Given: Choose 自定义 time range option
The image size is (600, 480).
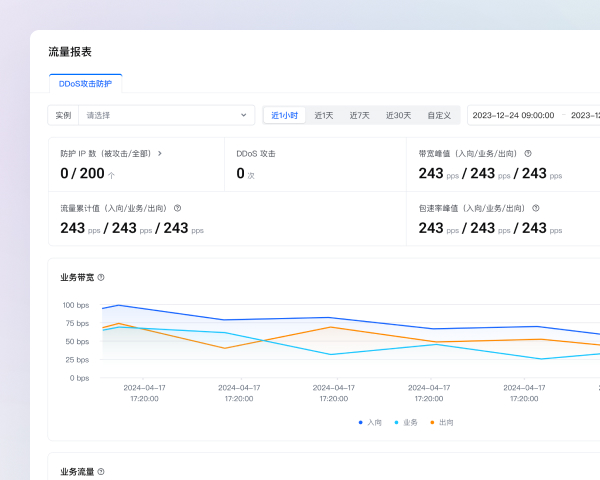Looking at the screenshot, I should pyautogui.click(x=439, y=115).
